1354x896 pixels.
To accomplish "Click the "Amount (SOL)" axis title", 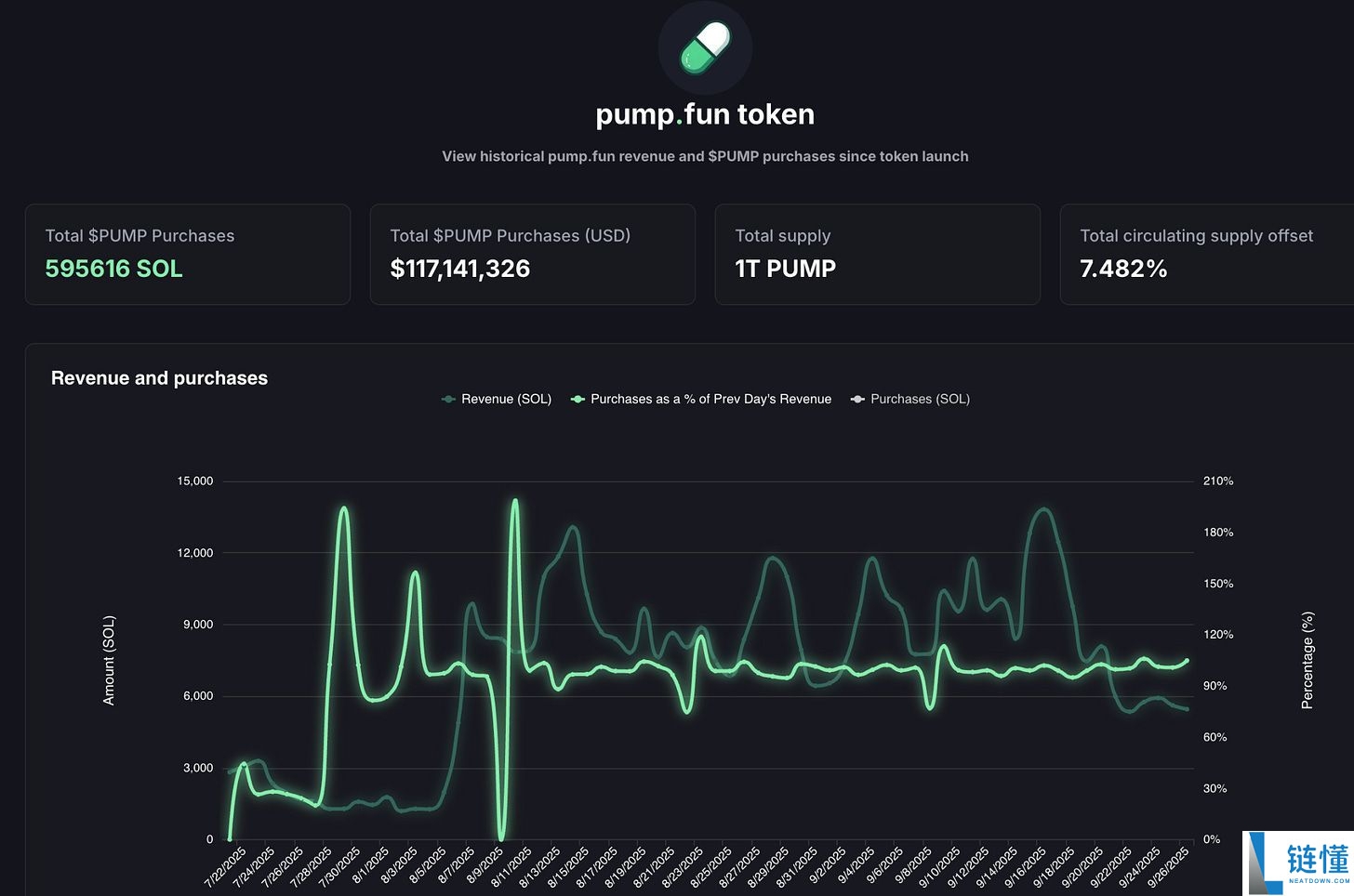I will point(109,660).
